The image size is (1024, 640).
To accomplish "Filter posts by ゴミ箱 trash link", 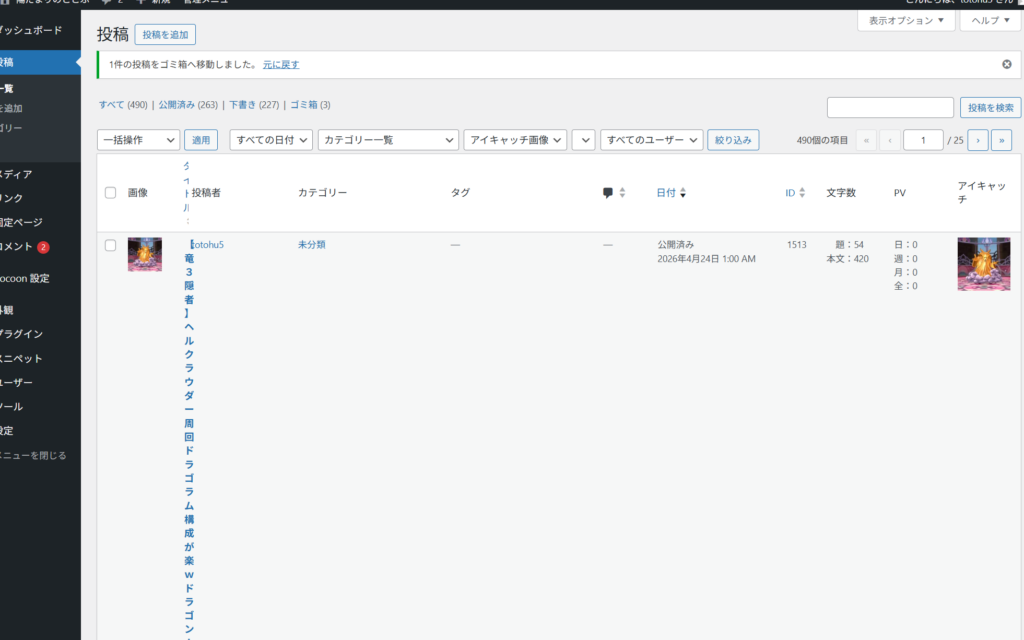I will (x=303, y=105).
